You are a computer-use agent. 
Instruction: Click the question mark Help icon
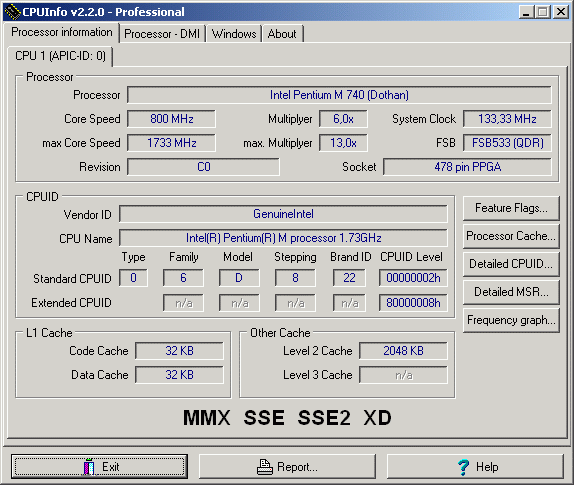[x=463, y=467]
